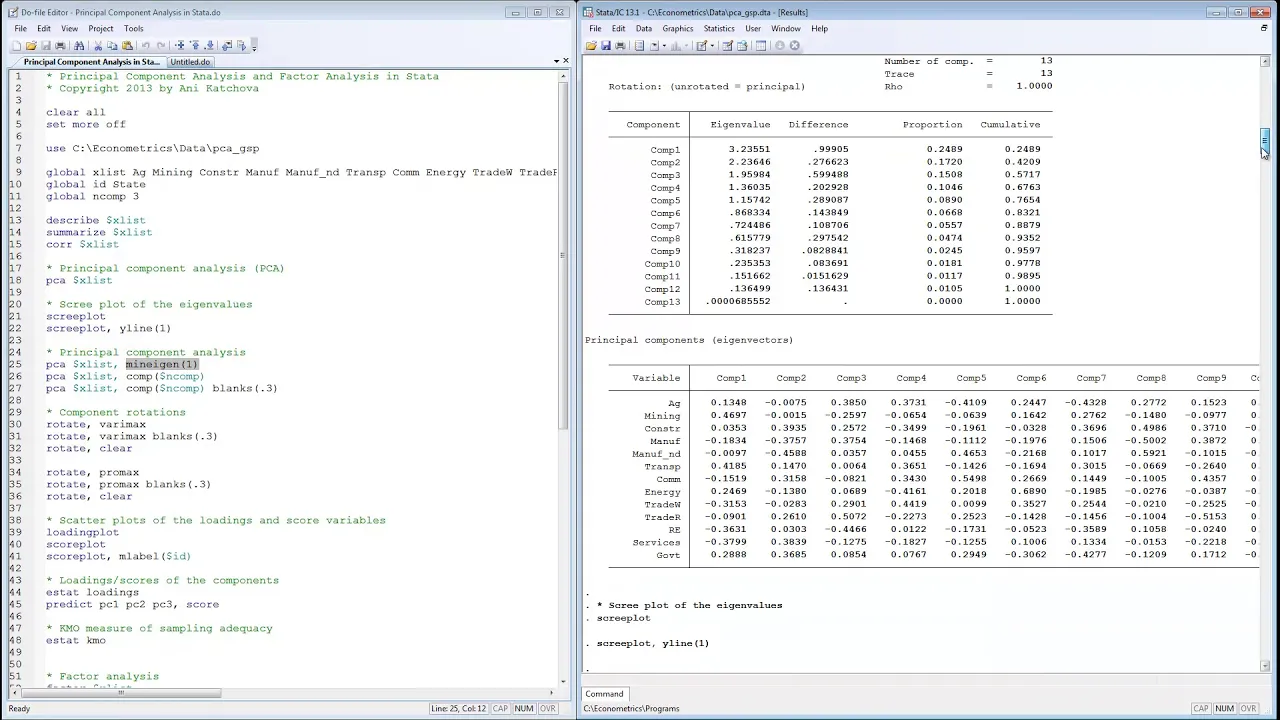Click Print icon in Stata main toolbar
This screenshot has height=720, width=1280.
(x=620, y=46)
